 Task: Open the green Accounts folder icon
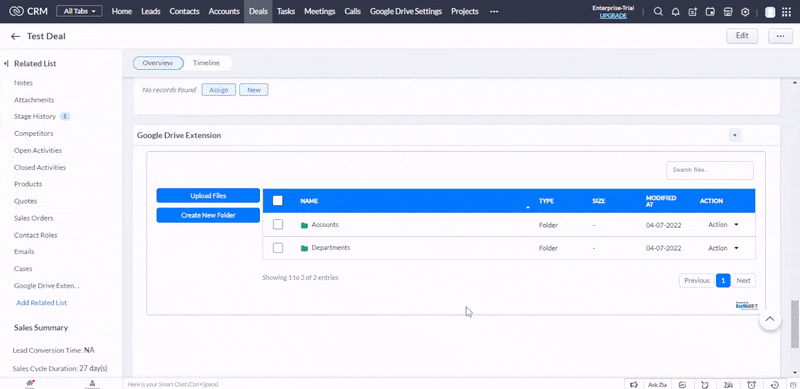coord(305,225)
